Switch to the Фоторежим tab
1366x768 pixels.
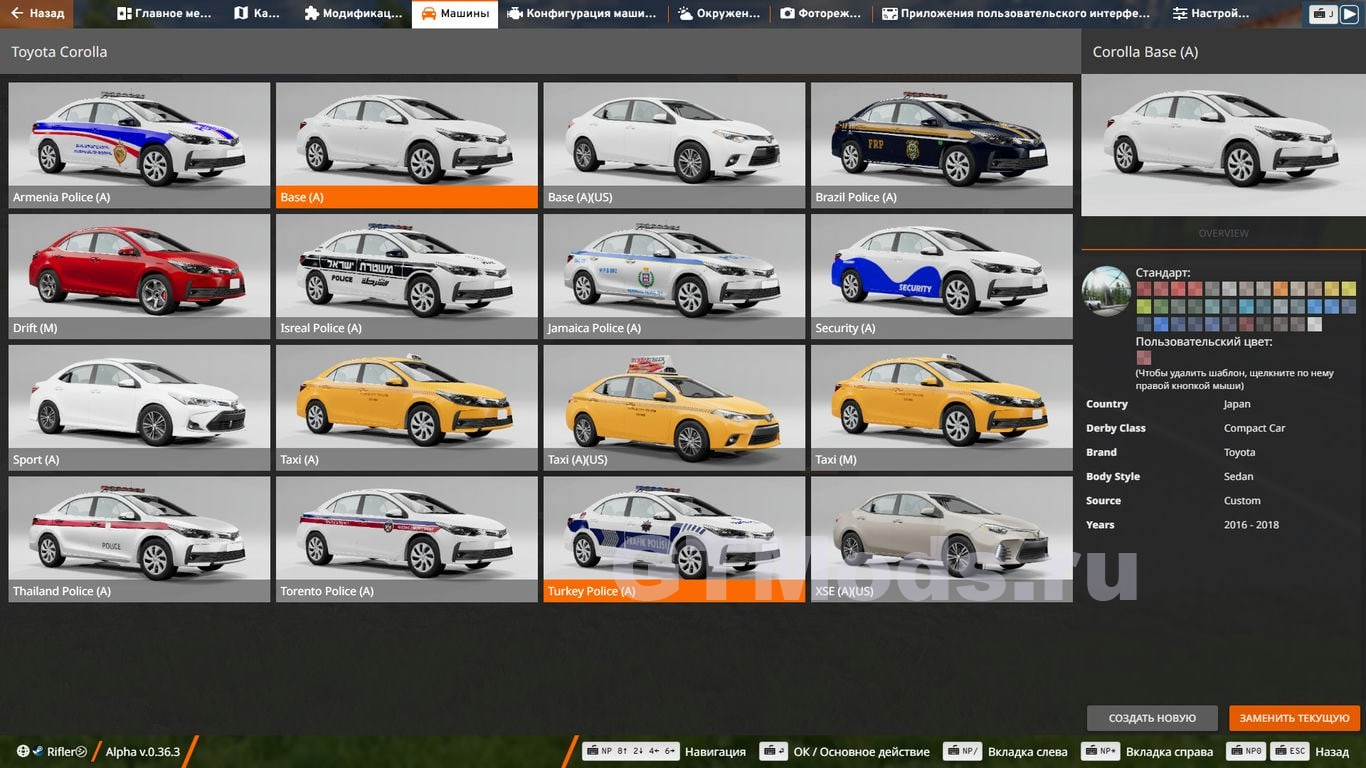tap(820, 14)
